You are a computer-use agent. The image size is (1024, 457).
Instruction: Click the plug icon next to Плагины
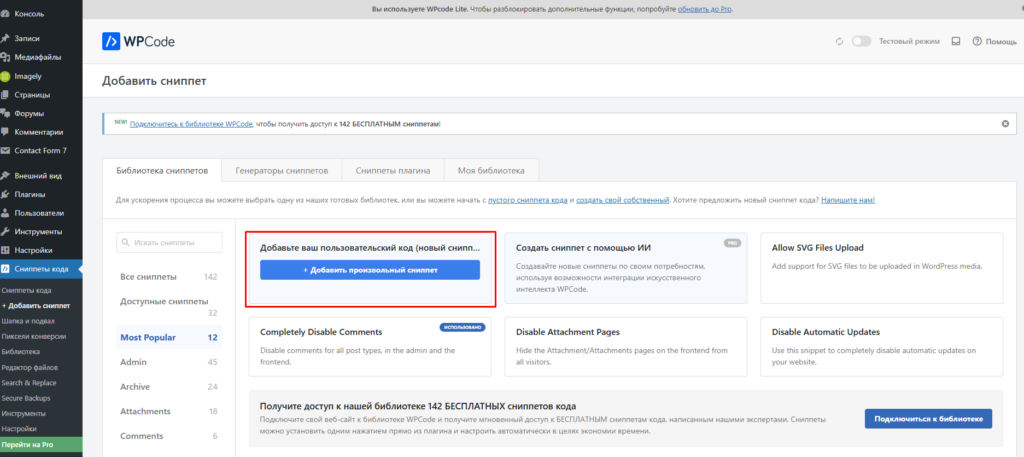tap(5, 194)
